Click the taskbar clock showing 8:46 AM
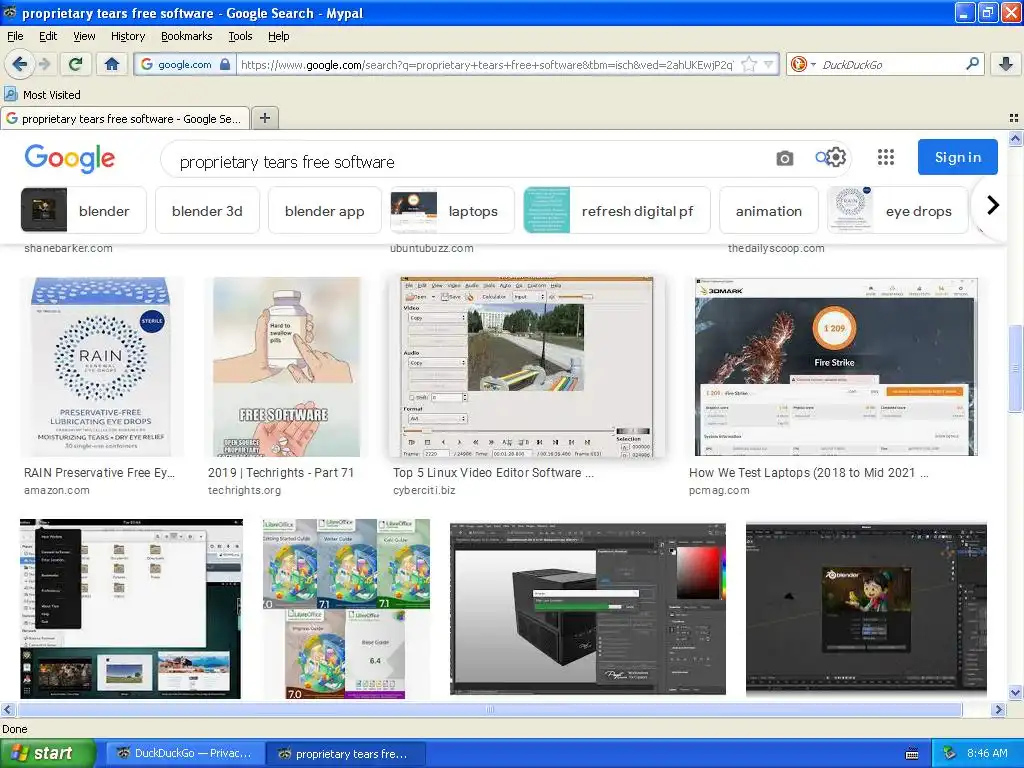This screenshot has height=768, width=1024. pyautogui.click(x=987, y=753)
